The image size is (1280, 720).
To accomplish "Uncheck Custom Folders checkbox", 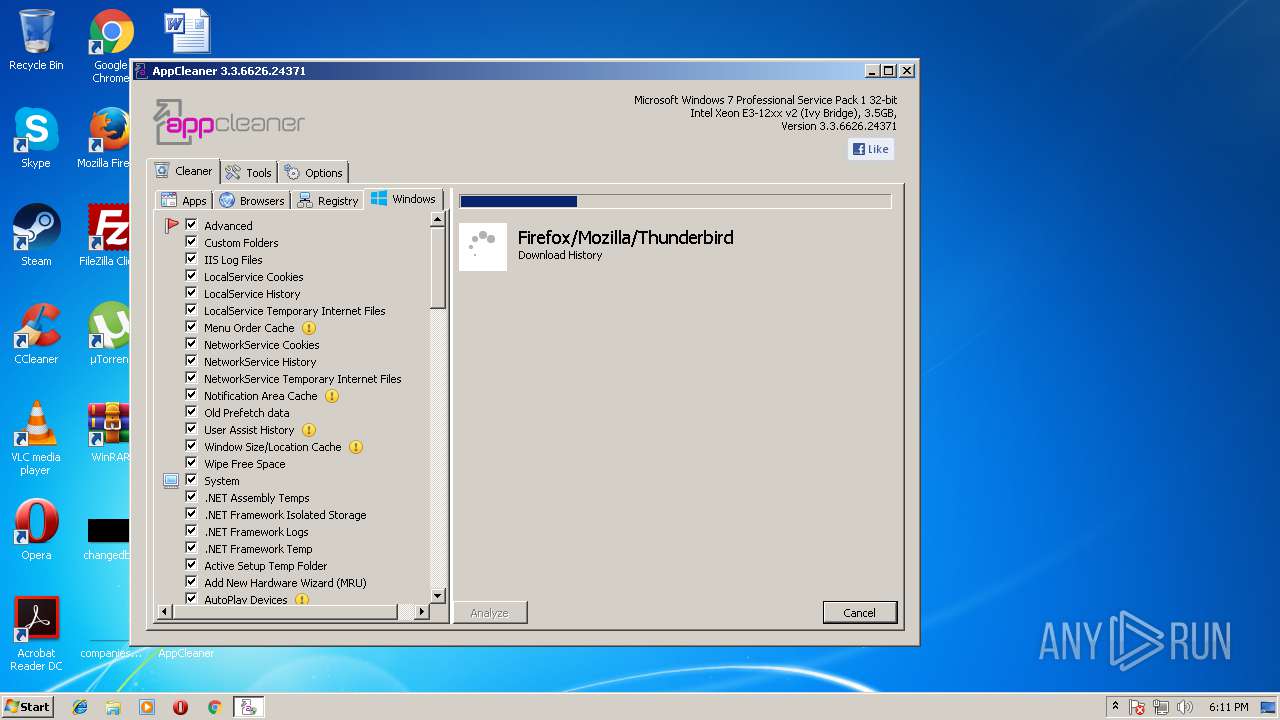I will point(191,242).
